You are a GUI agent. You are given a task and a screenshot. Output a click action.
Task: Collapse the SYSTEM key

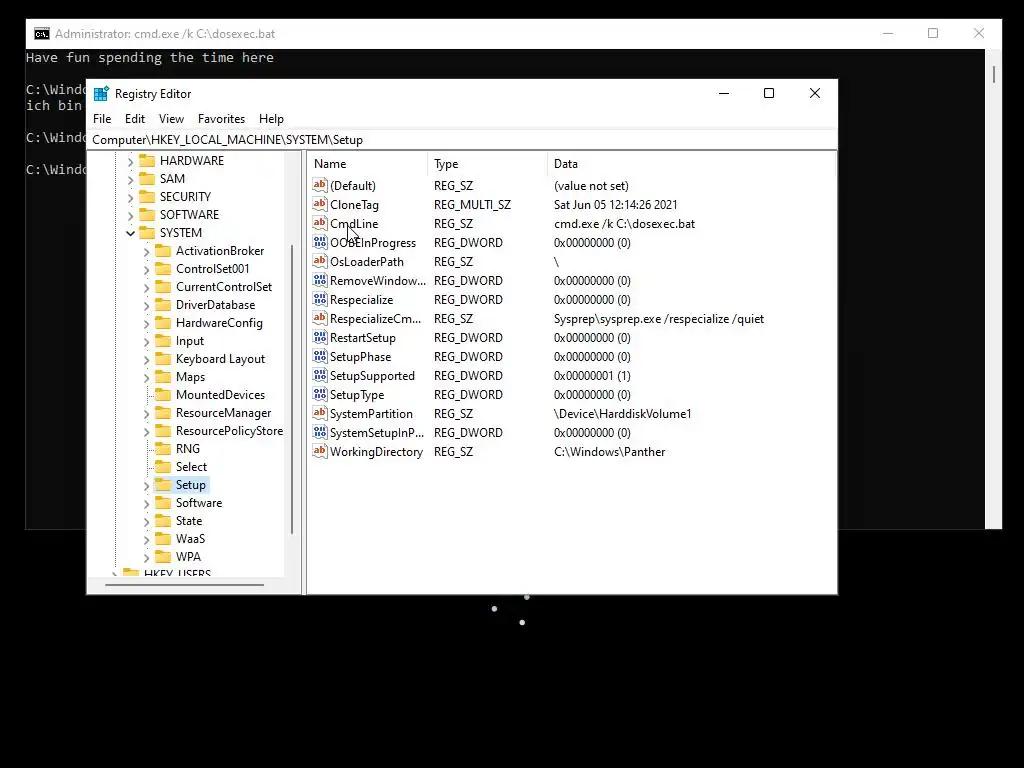(130, 233)
